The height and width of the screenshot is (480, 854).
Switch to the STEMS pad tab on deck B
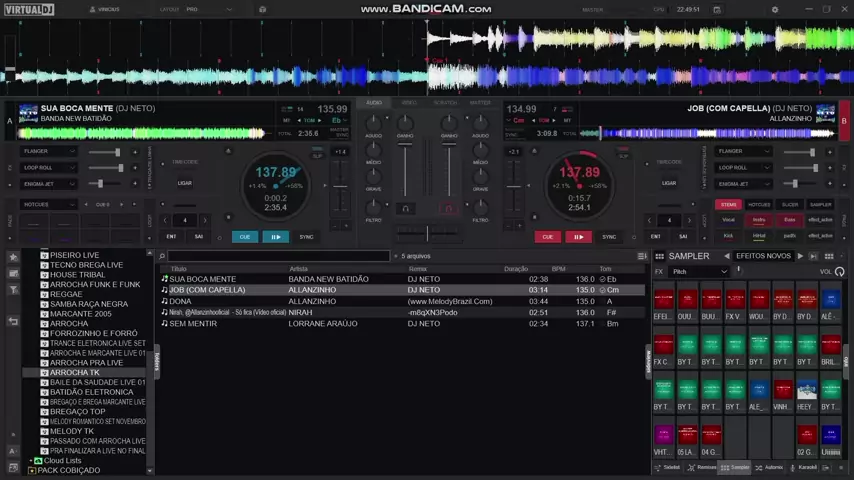pos(729,204)
